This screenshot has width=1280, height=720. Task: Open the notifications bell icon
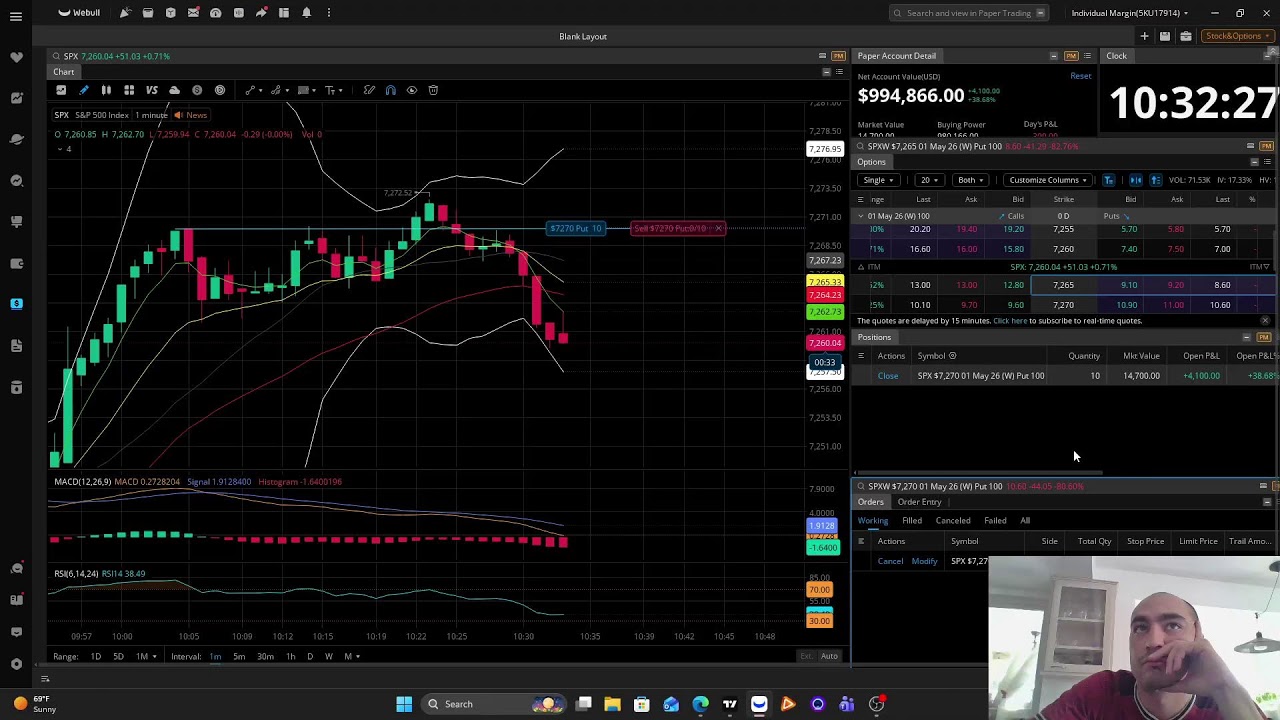point(307,12)
